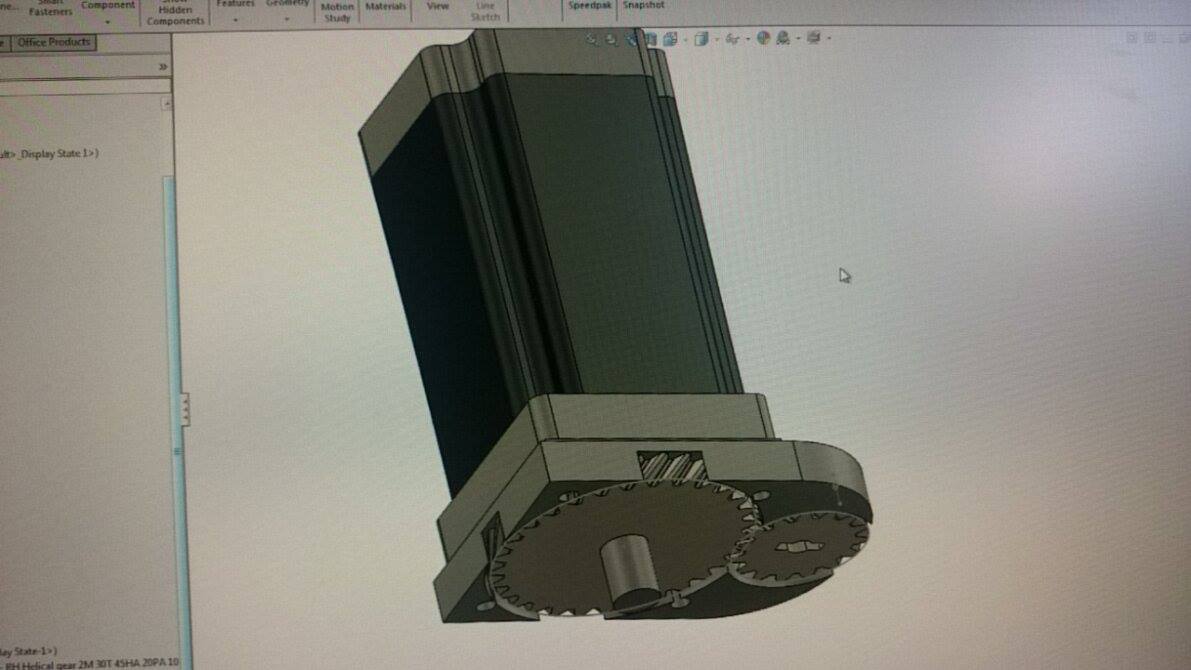
Task: Click the panel splitter grip handle
Action: pos(185,409)
